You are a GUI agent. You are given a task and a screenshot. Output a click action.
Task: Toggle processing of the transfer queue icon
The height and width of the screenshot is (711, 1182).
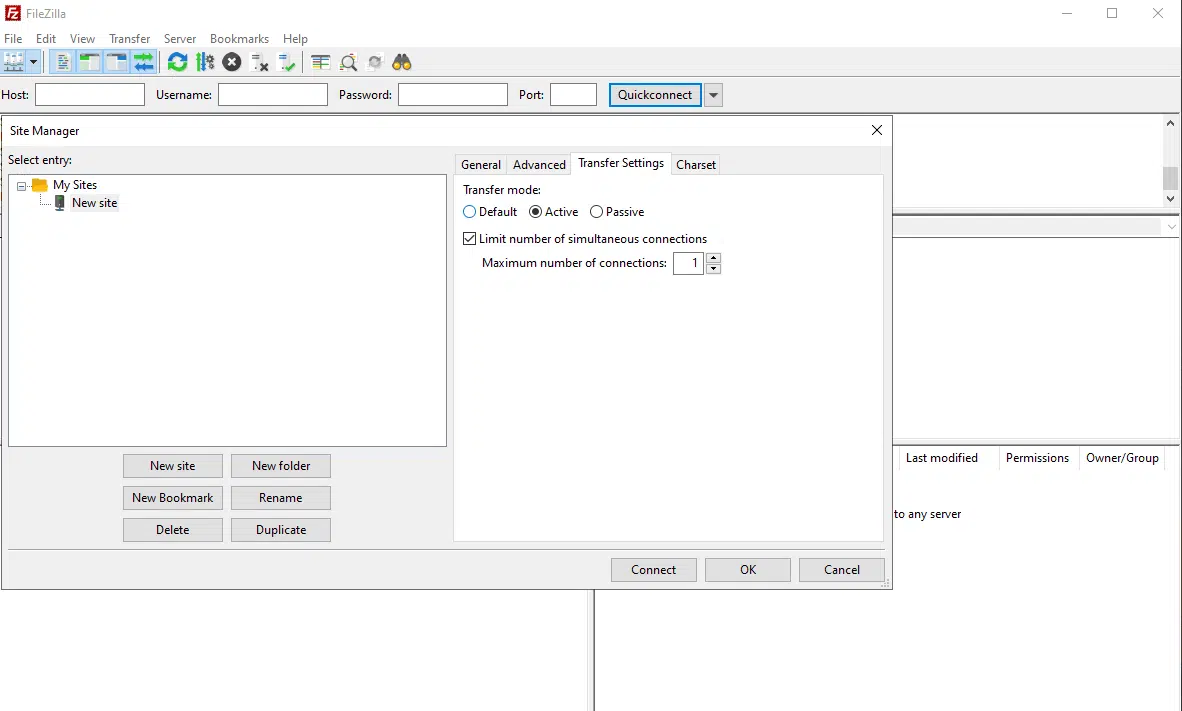[x=204, y=62]
